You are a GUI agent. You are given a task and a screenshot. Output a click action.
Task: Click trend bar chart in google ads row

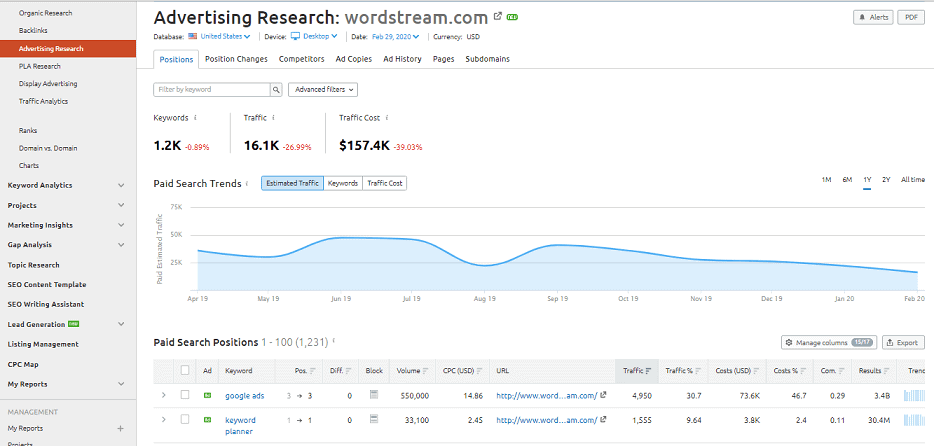pos(915,395)
